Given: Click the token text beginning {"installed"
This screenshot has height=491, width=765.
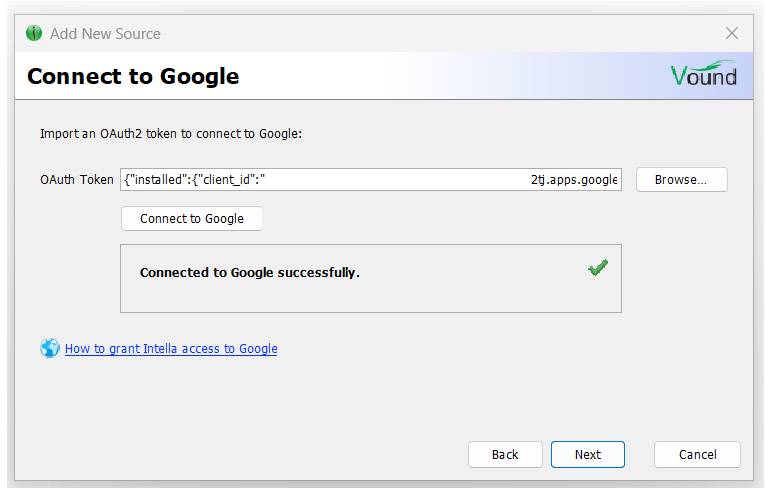Looking at the screenshot, I should [194, 180].
